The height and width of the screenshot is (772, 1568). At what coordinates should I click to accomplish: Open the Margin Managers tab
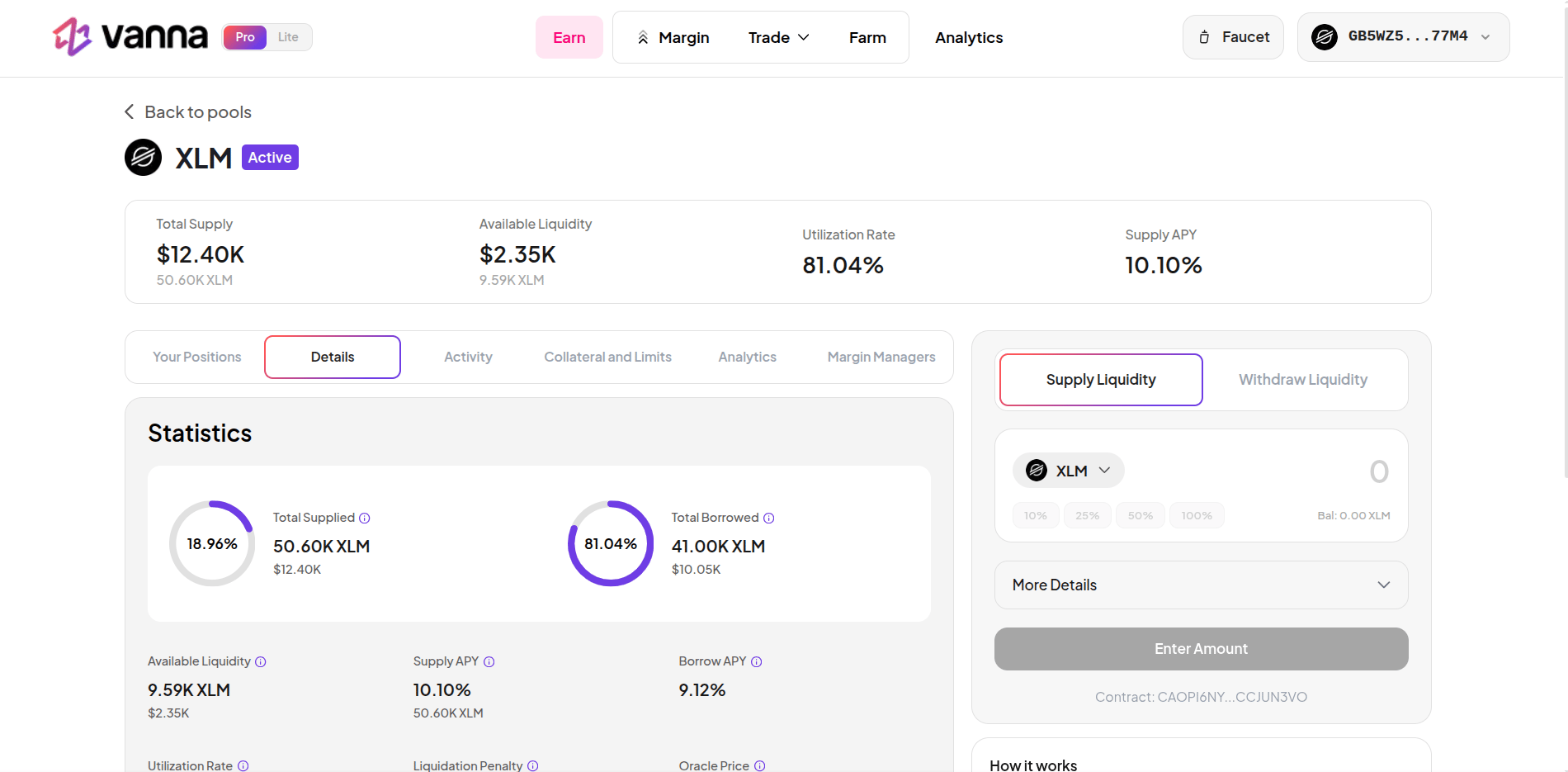881,357
